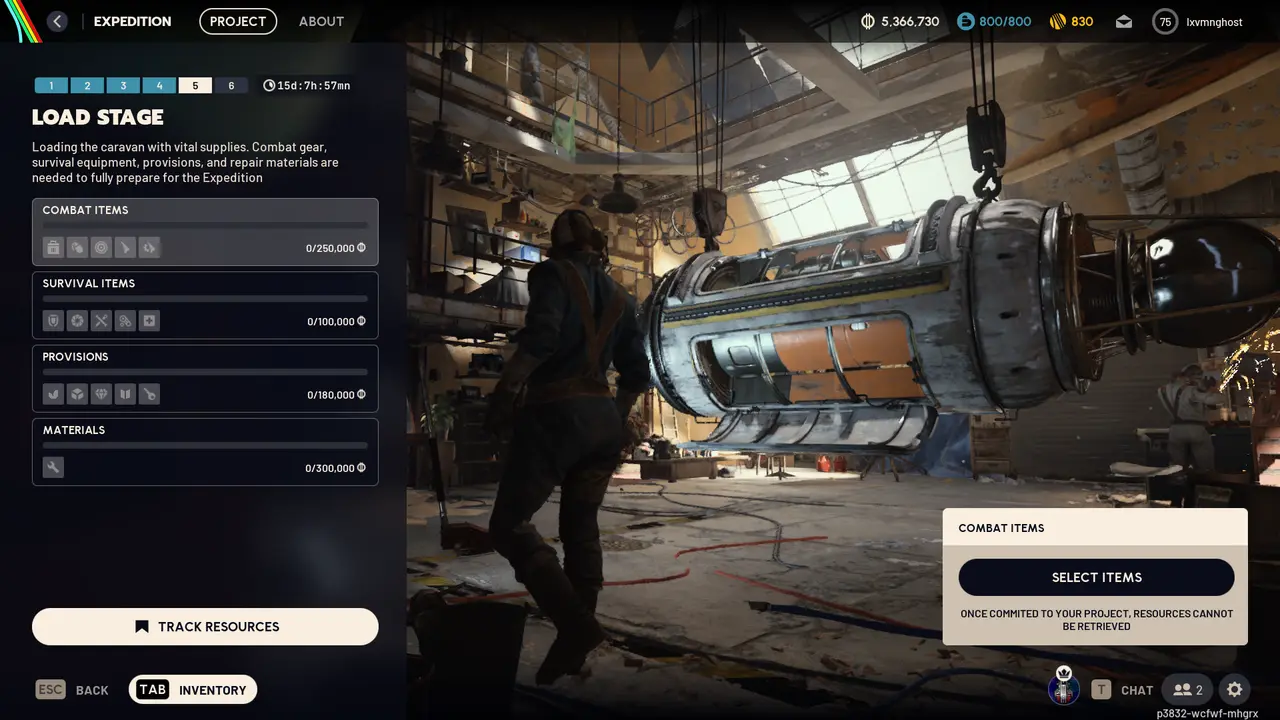Click the 0/100,000 survival value

pos(336,322)
